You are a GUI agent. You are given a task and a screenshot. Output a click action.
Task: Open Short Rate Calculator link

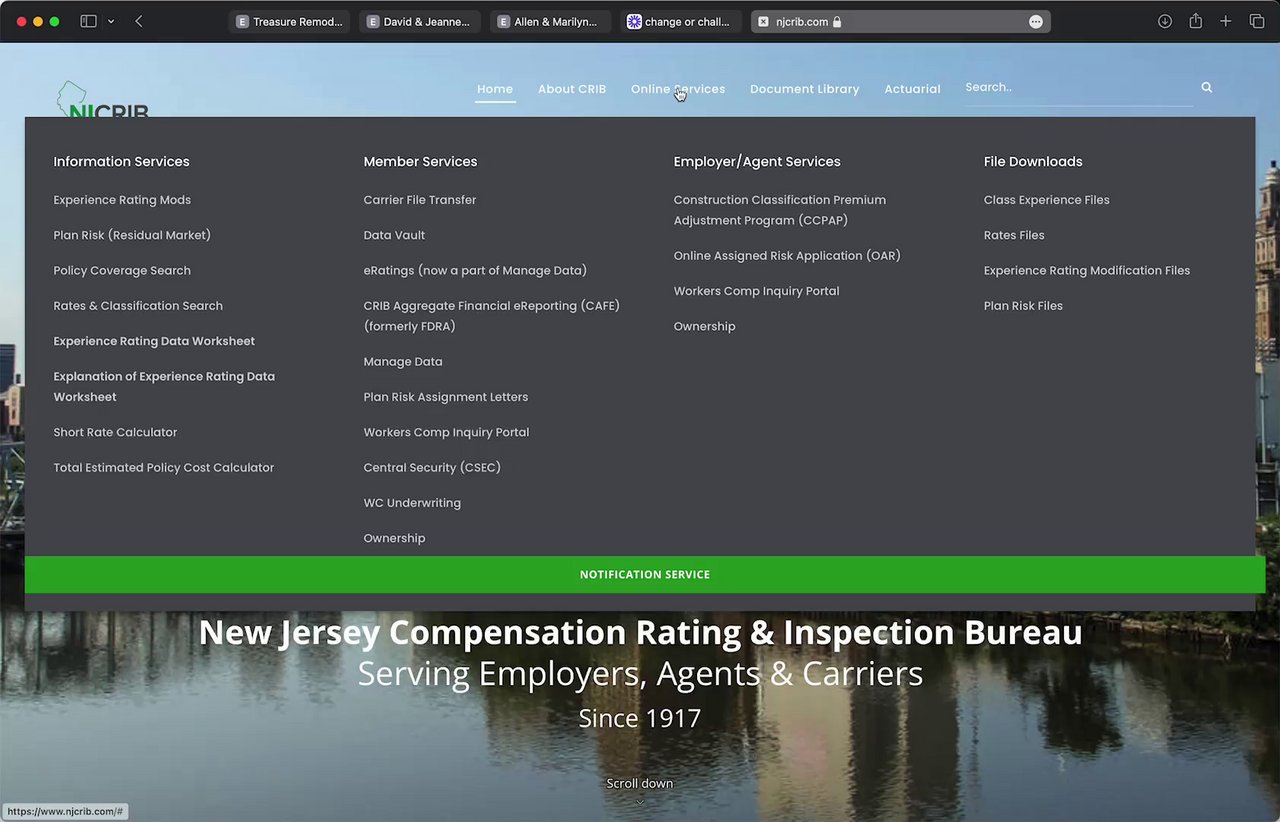click(115, 432)
